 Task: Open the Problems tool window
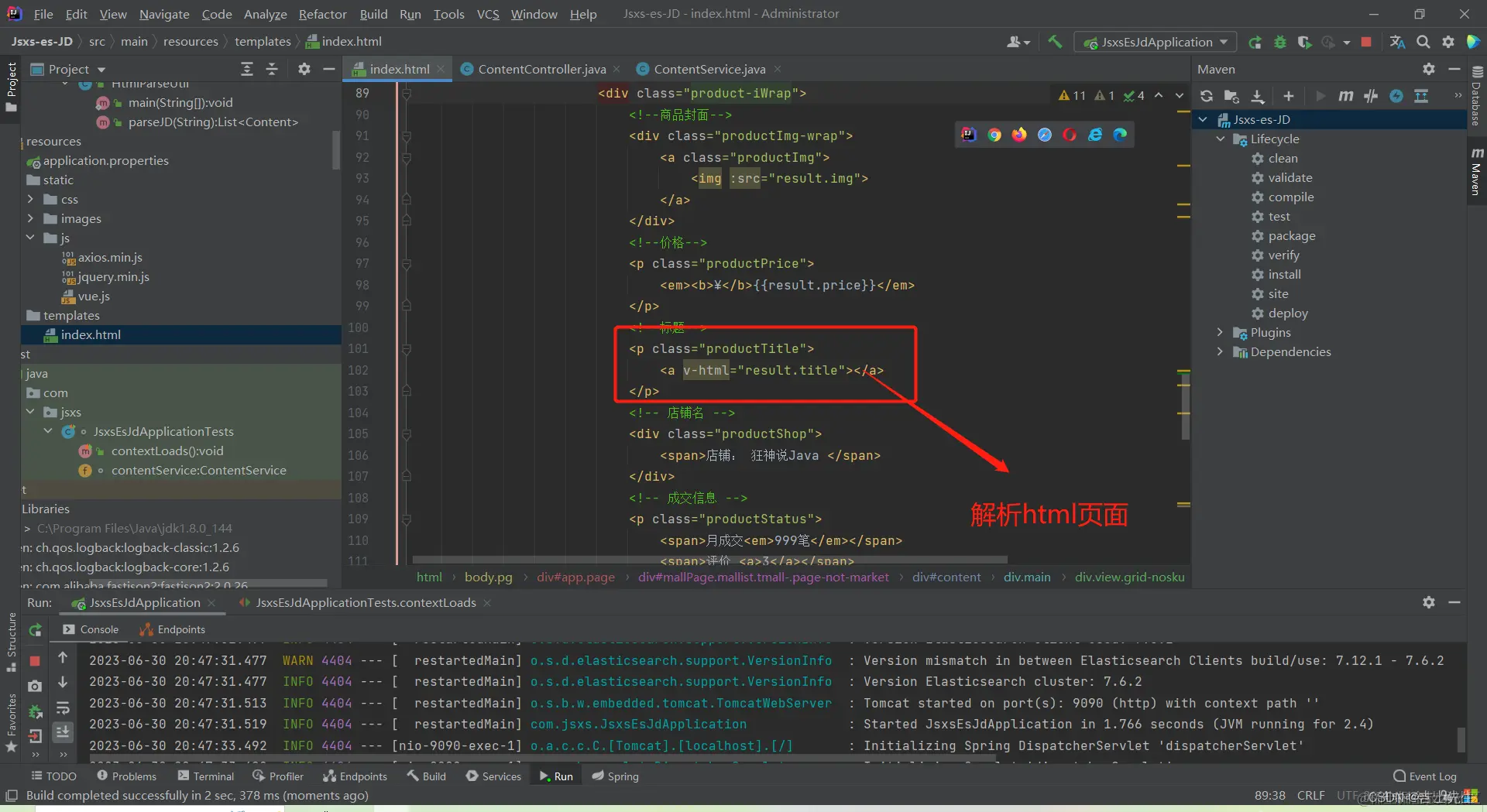pos(127,776)
